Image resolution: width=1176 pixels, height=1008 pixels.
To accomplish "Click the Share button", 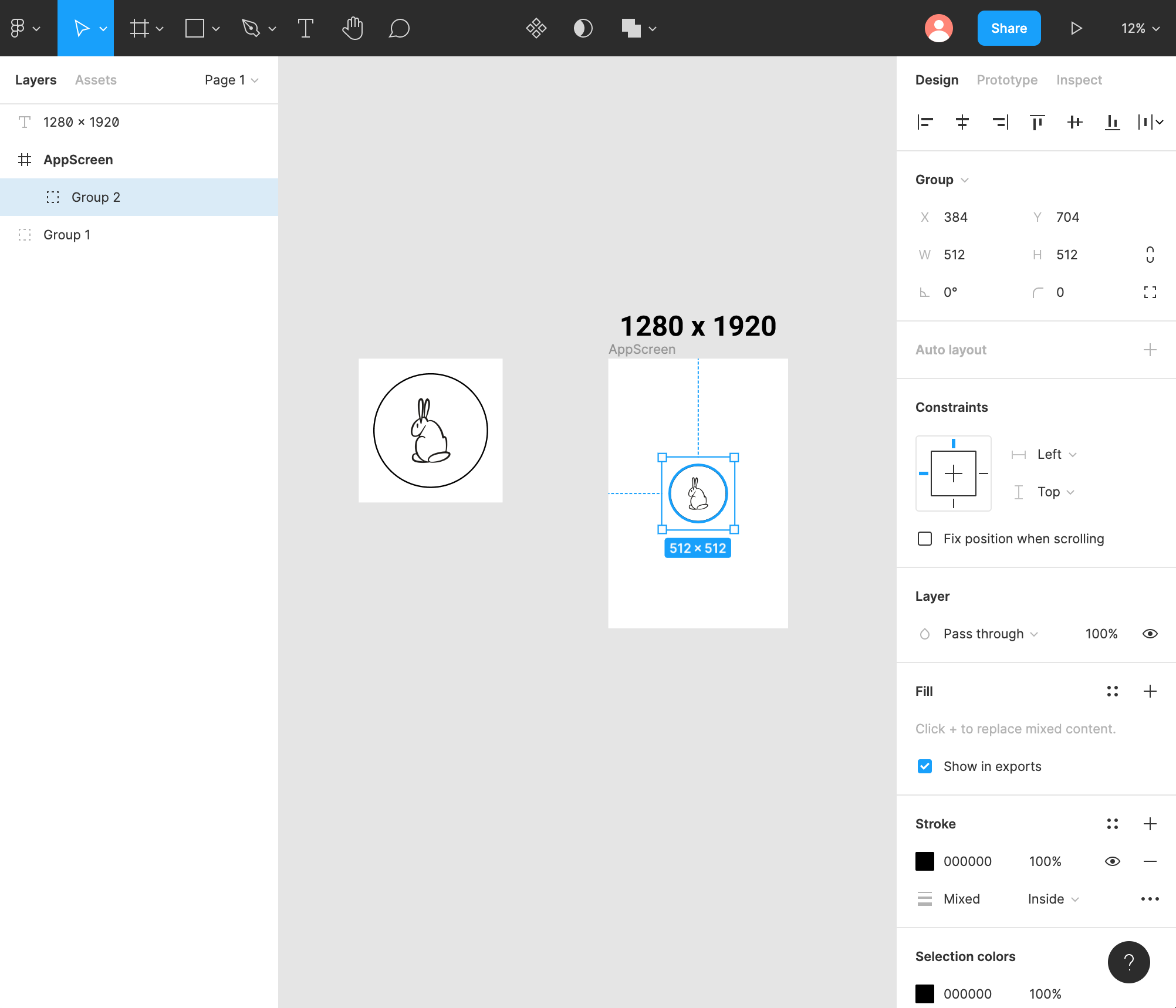I will point(1009,28).
